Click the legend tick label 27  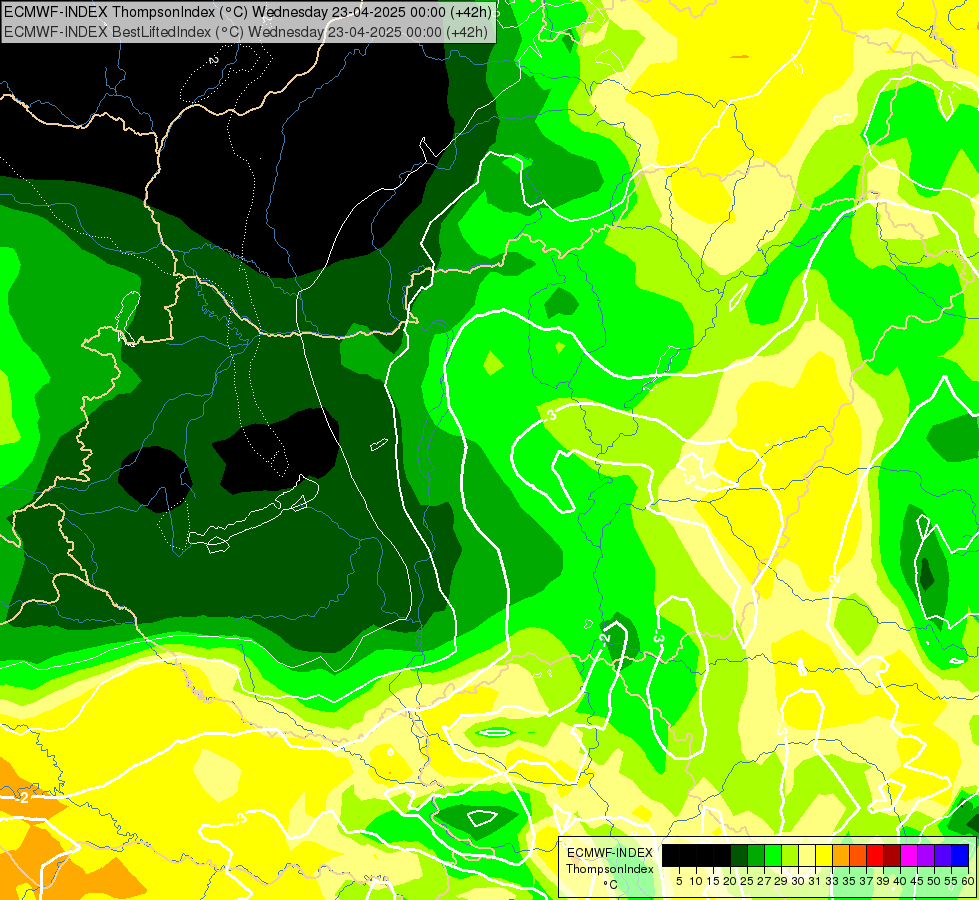[764, 881]
